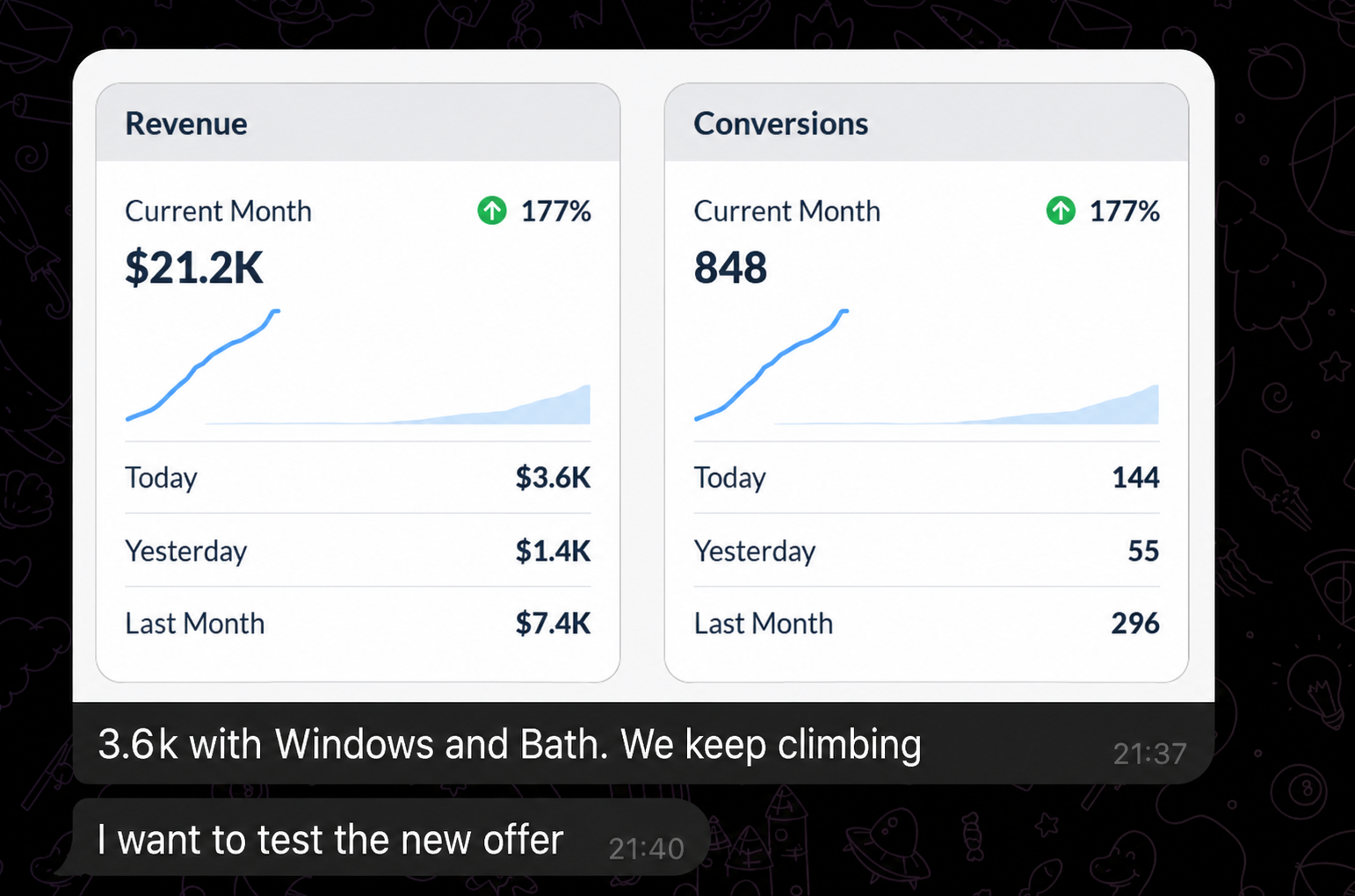Select the Revenue Today row

click(x=358, y=477)
